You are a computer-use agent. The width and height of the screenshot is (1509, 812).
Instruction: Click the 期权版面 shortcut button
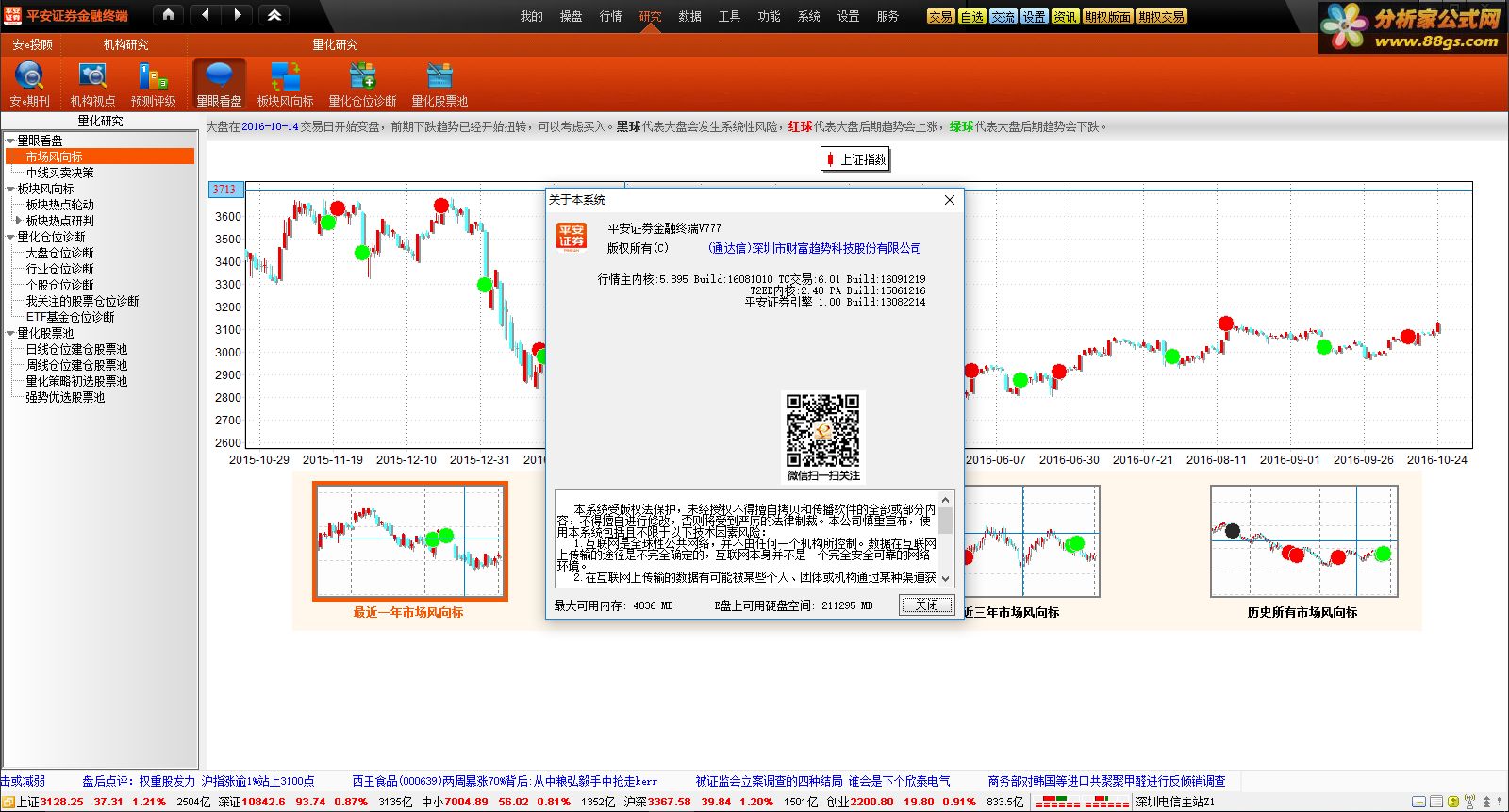tap(1107, 17)
